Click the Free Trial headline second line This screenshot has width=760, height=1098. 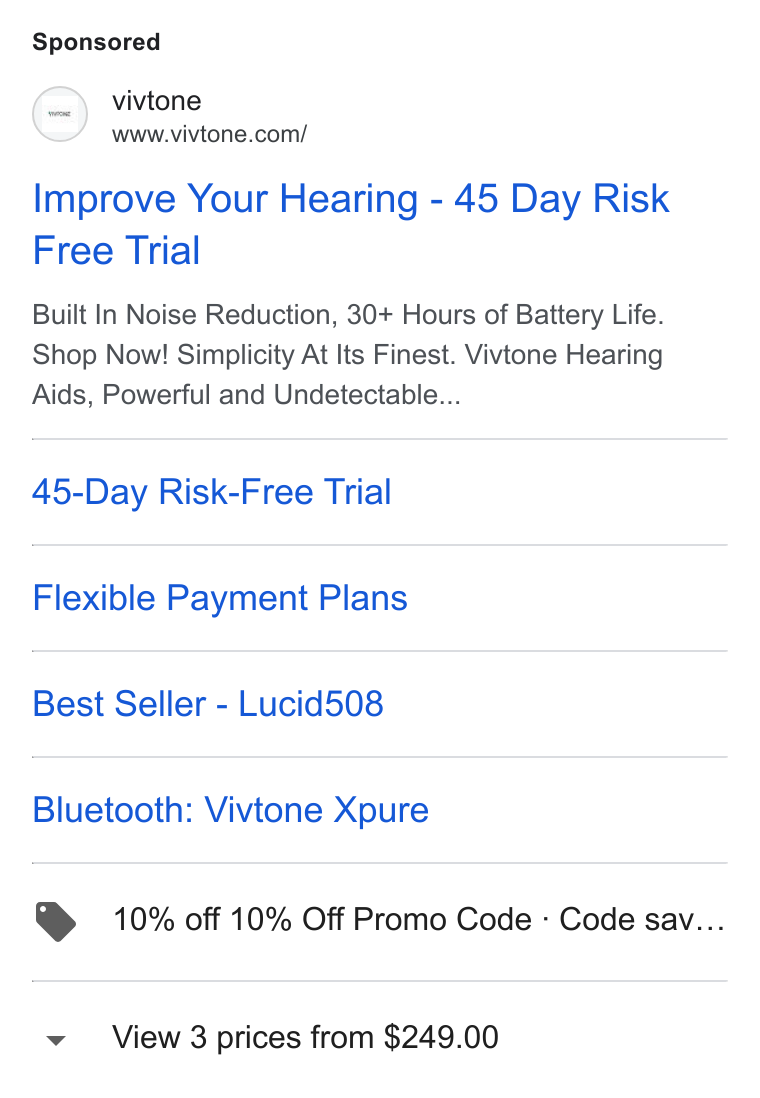116,250
